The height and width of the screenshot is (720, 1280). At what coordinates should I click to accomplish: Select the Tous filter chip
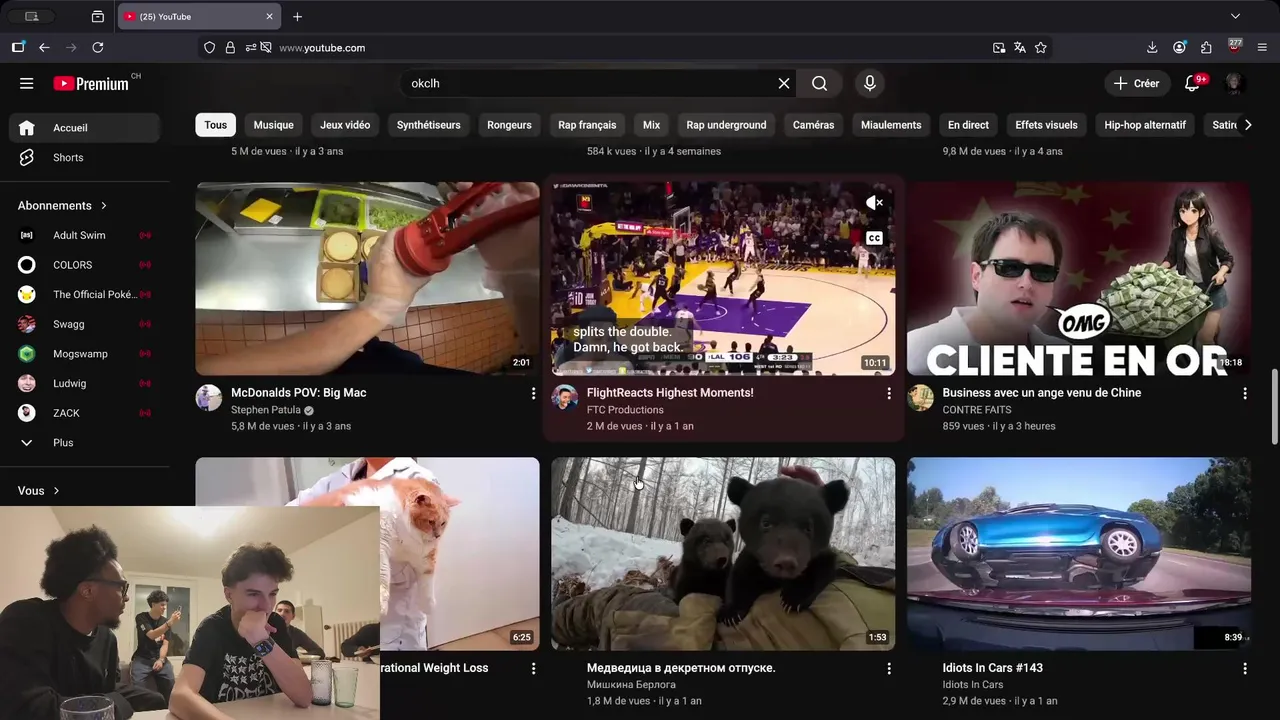tap(216, 125)
